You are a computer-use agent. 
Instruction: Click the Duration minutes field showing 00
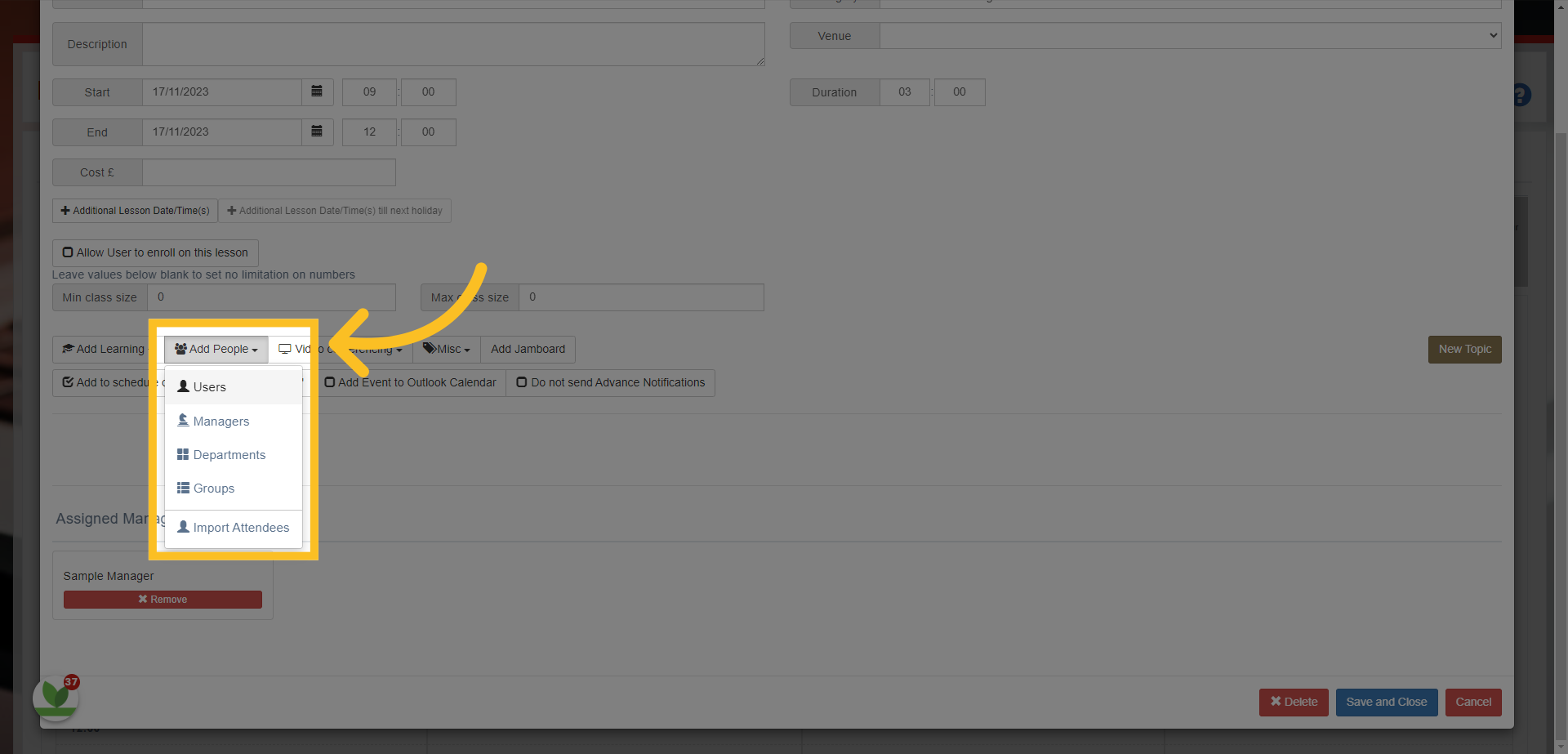(960, 91)
